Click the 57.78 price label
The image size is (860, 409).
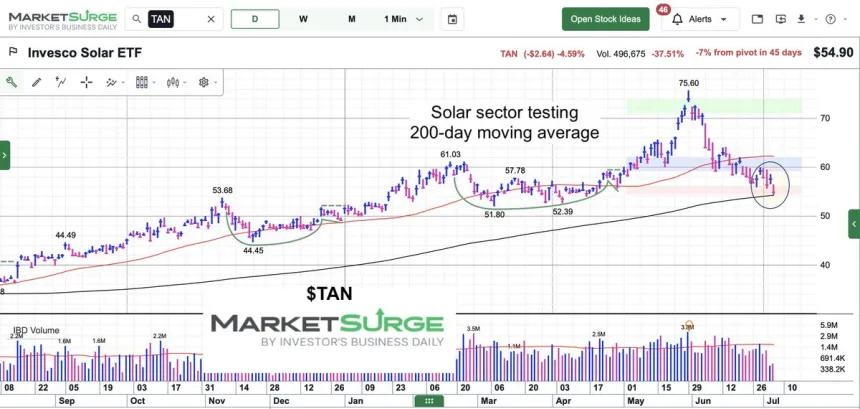516,171
